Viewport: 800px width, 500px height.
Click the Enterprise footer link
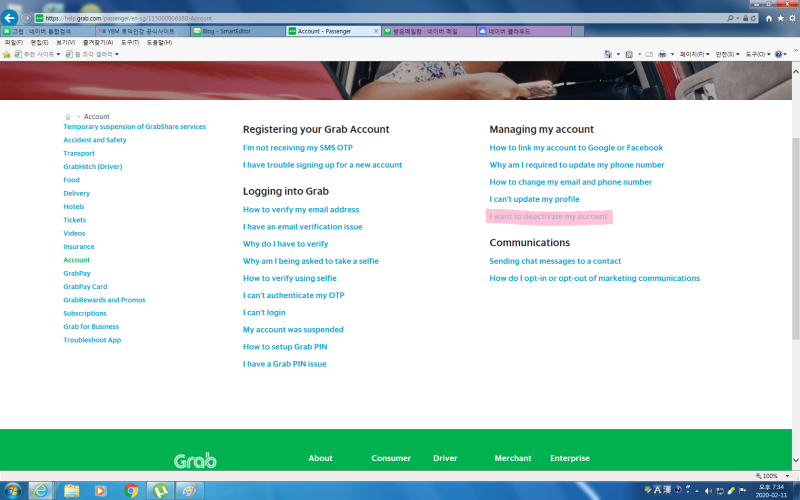coord(569,458)
